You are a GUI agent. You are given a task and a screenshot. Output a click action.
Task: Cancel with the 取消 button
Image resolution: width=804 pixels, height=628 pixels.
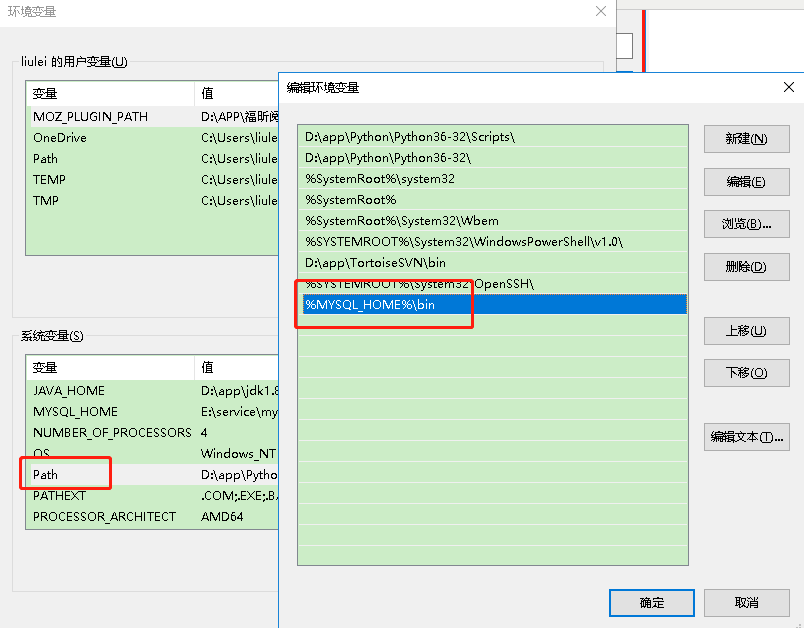point(746,603)
